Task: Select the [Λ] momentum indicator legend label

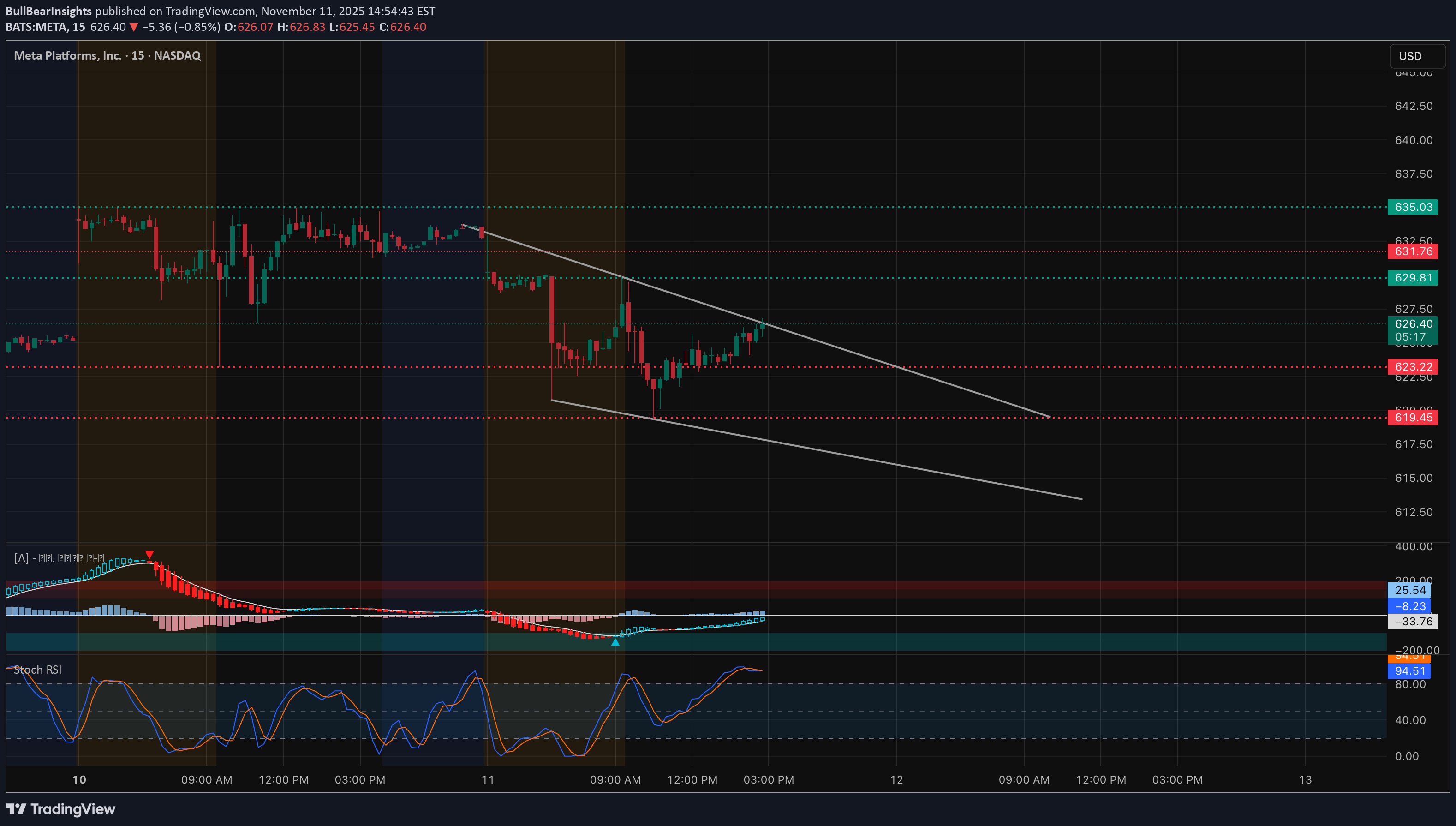Action: coord(59,558)
